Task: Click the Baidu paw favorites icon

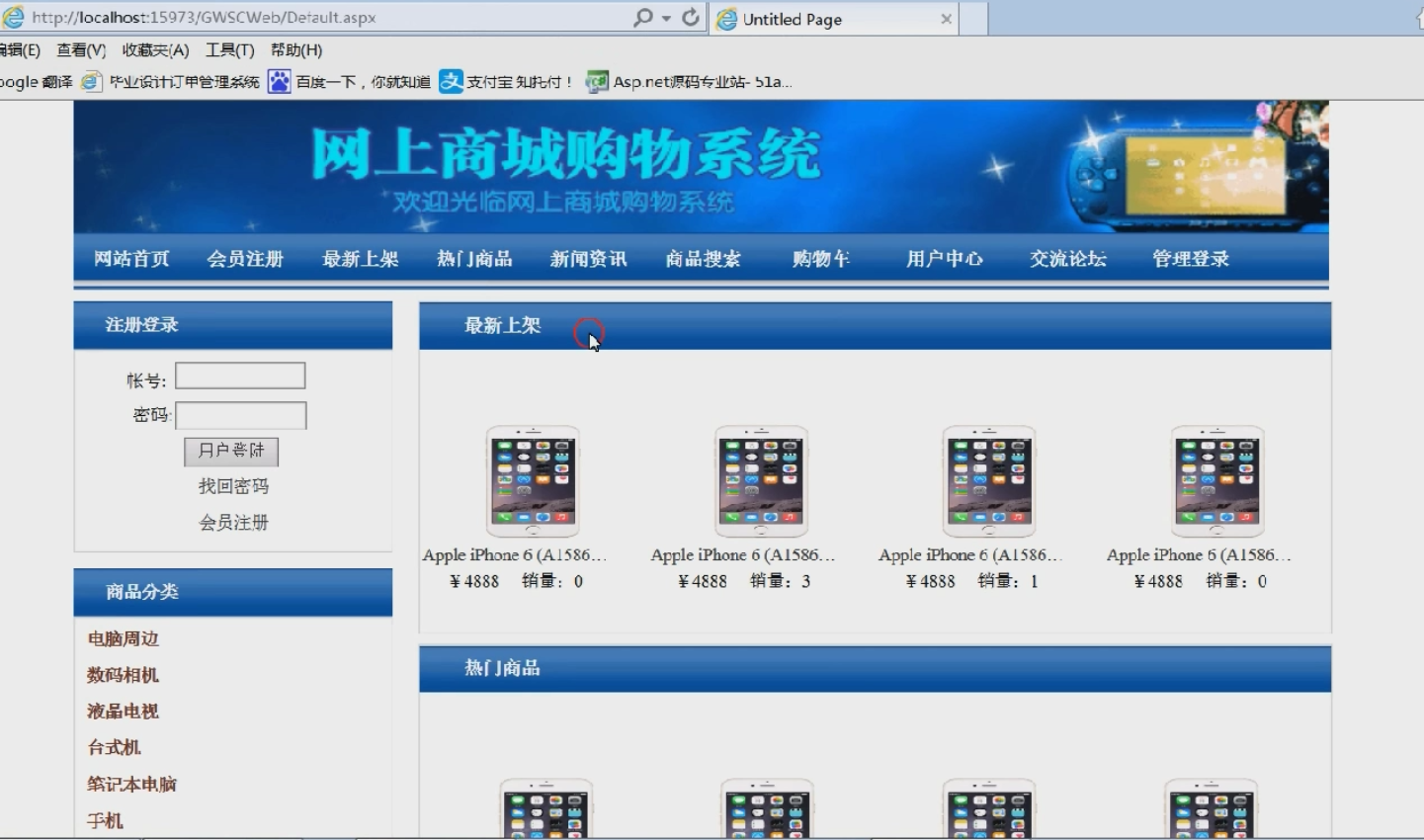Action: 280,81
